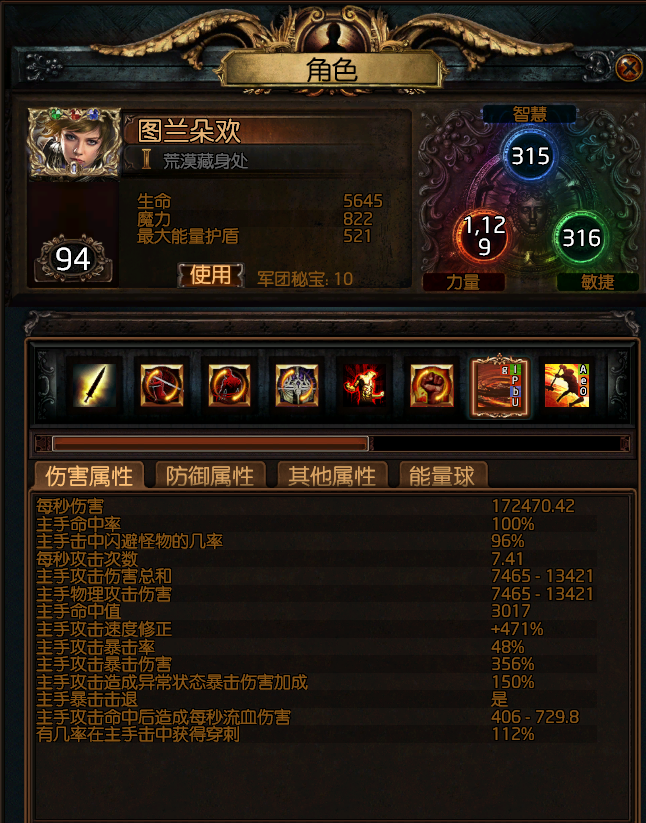
Task: Click the blue 智慧 attribute orb showing 315
Action: [x=530, y=156]
